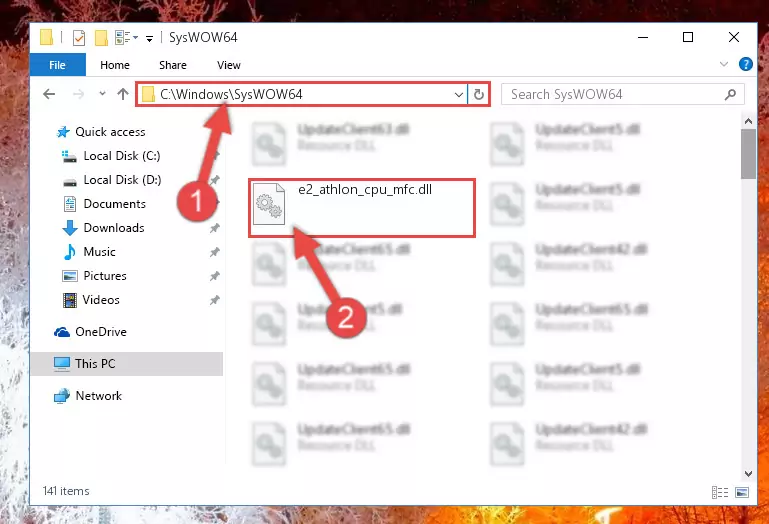
Task: Click the pin icon next to Music
Action: click(x=214, y=252)
